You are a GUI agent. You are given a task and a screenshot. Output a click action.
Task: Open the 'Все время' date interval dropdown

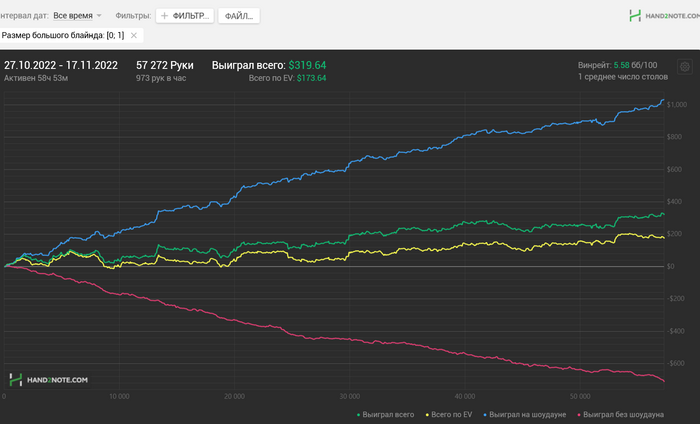point(73,16)
